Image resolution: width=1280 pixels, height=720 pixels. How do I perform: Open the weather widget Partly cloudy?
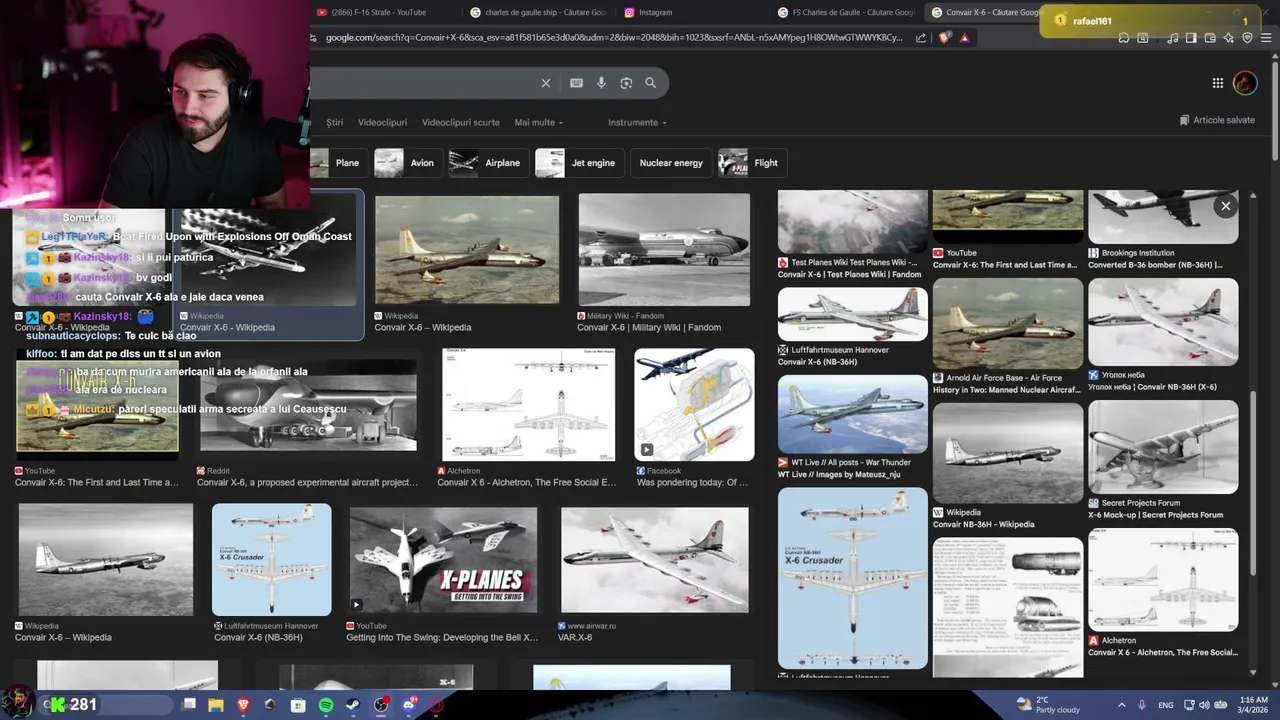tap(1047, 705)
